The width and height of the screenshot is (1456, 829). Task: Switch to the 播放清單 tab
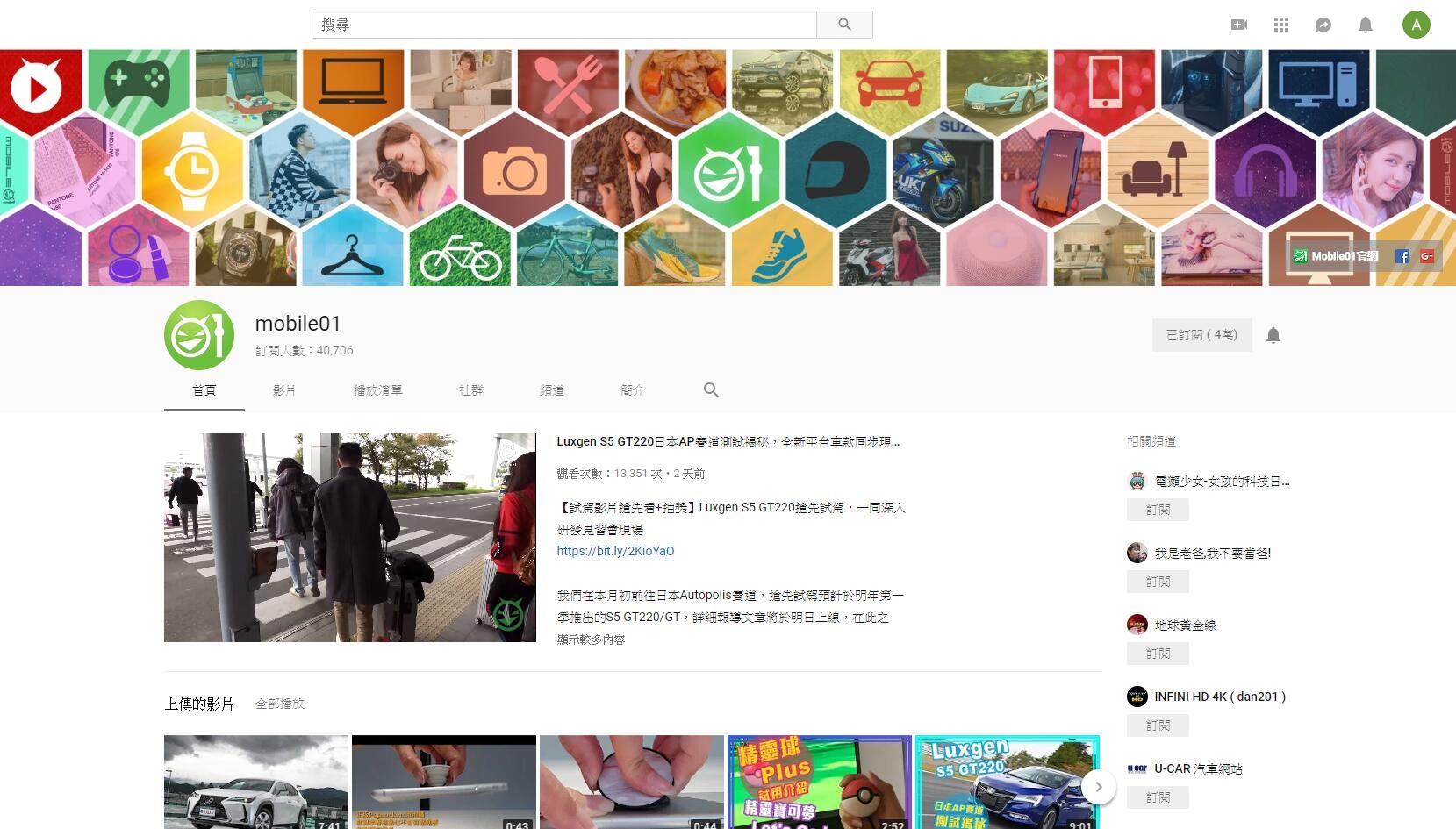point(378,390)
